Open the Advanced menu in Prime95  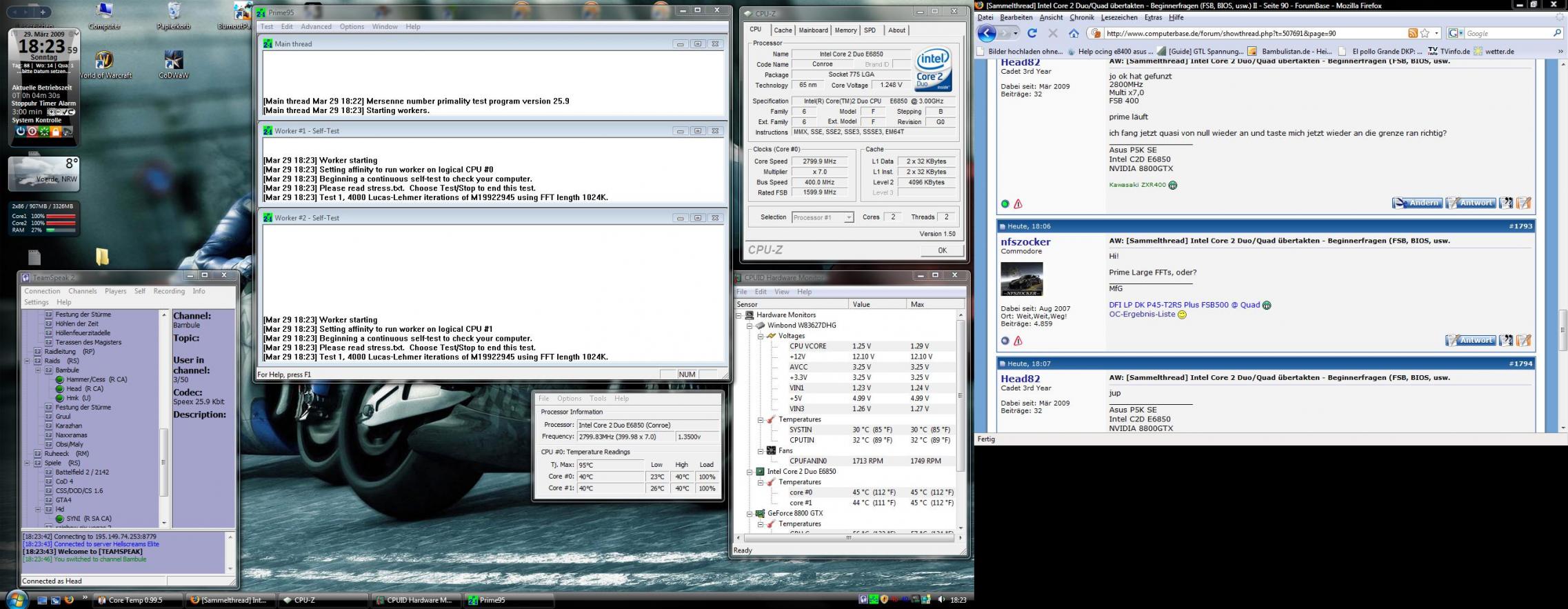(316, 27)
